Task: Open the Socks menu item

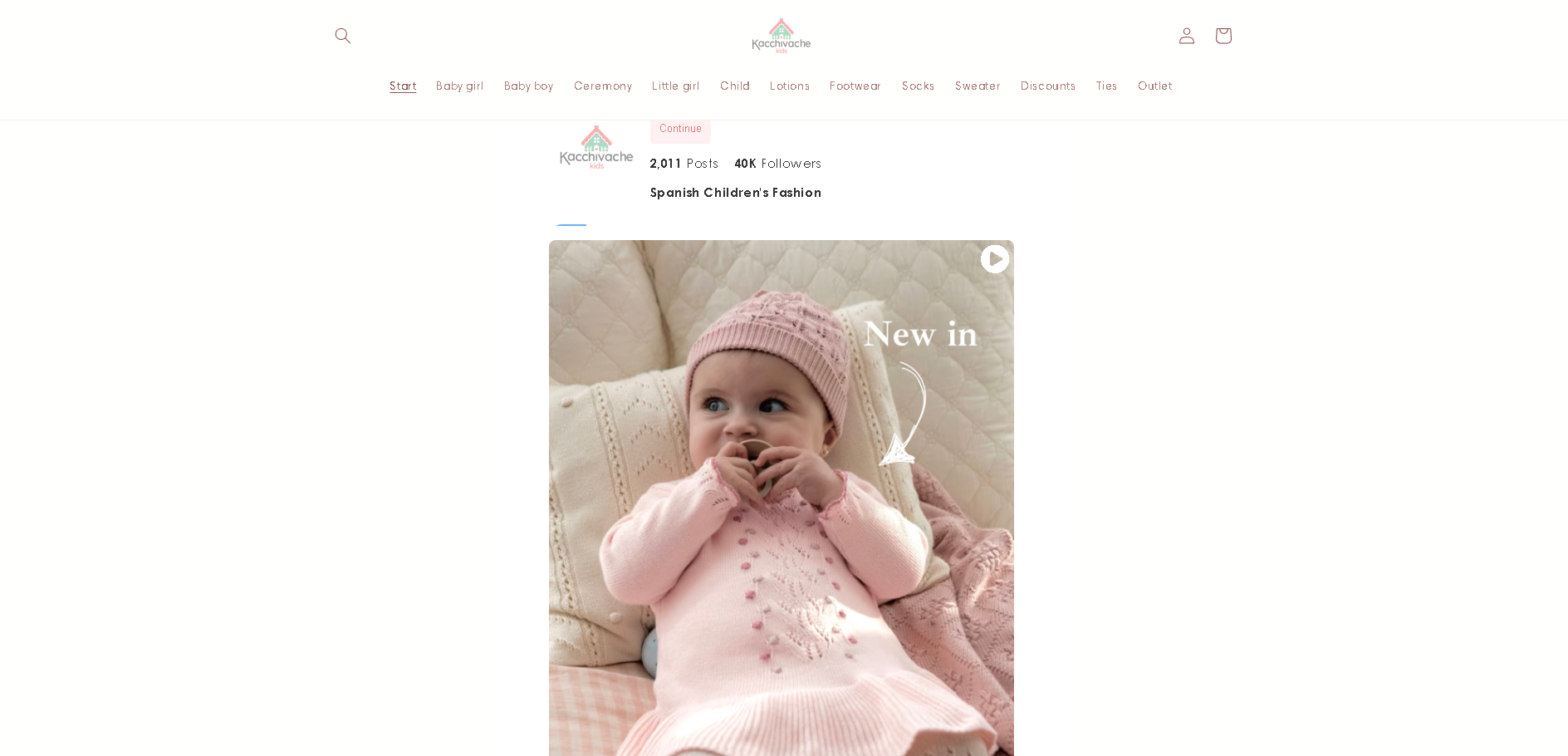Action: (919, 86)
